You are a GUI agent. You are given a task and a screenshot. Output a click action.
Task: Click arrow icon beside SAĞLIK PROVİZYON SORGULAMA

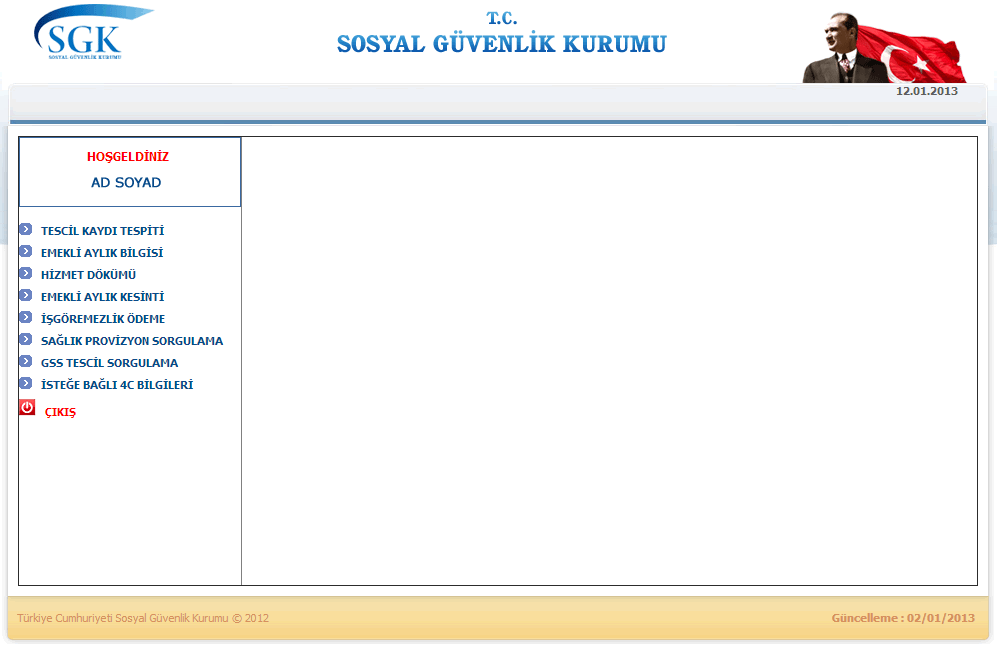coord(25,339)
